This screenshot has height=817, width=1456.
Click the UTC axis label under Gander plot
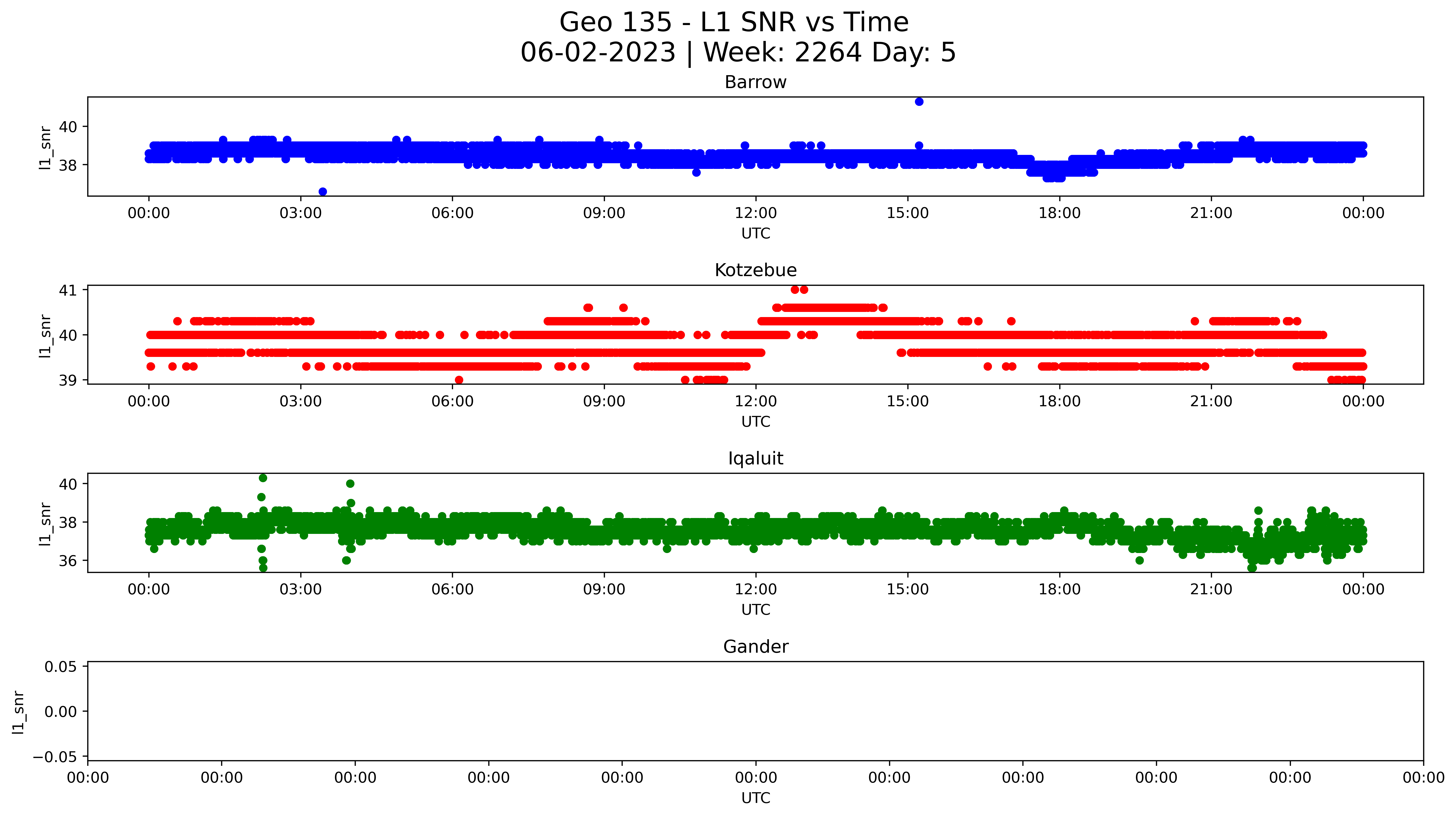pyautogui.click(x=756, y=798)
